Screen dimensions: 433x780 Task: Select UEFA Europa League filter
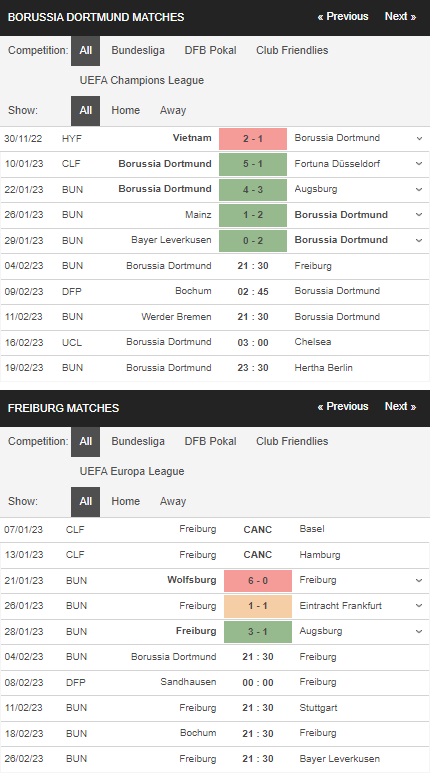[x=132, y=471]
